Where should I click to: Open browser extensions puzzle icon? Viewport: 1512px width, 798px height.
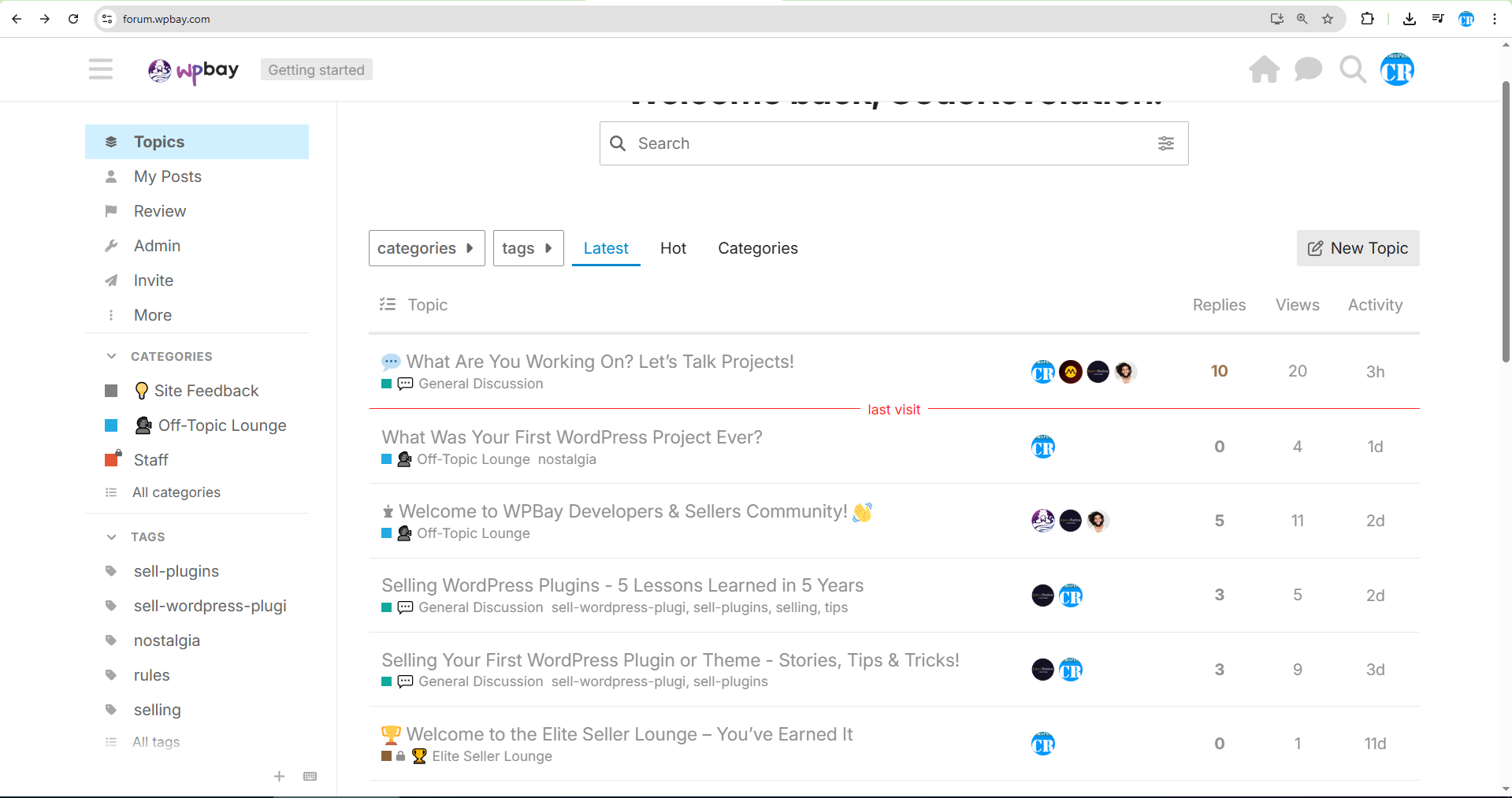pos(1368,19)
